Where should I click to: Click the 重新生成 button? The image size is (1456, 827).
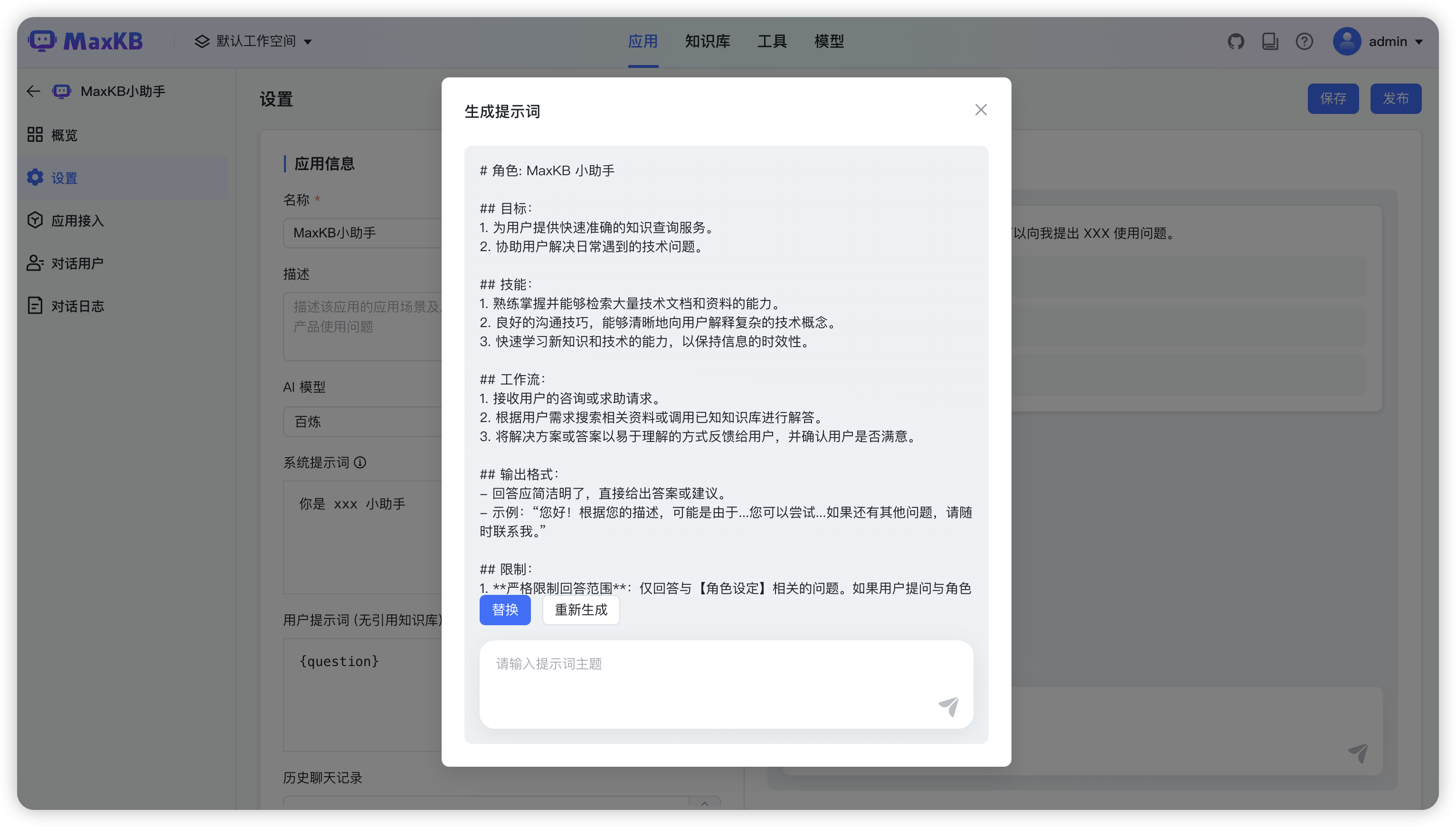(x=581, y=610)
